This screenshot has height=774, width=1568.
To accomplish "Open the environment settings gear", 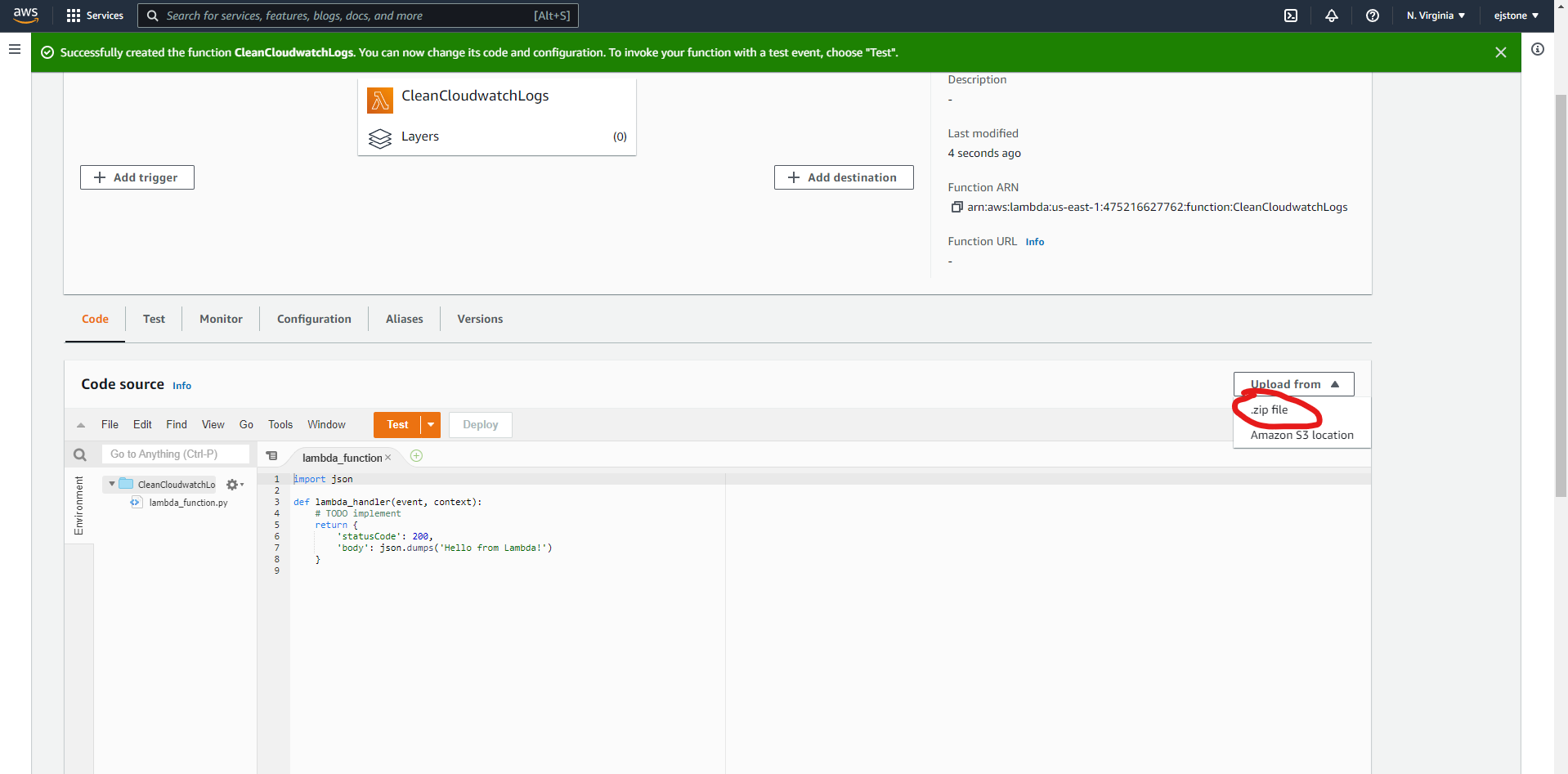I will tap(235, 485).
